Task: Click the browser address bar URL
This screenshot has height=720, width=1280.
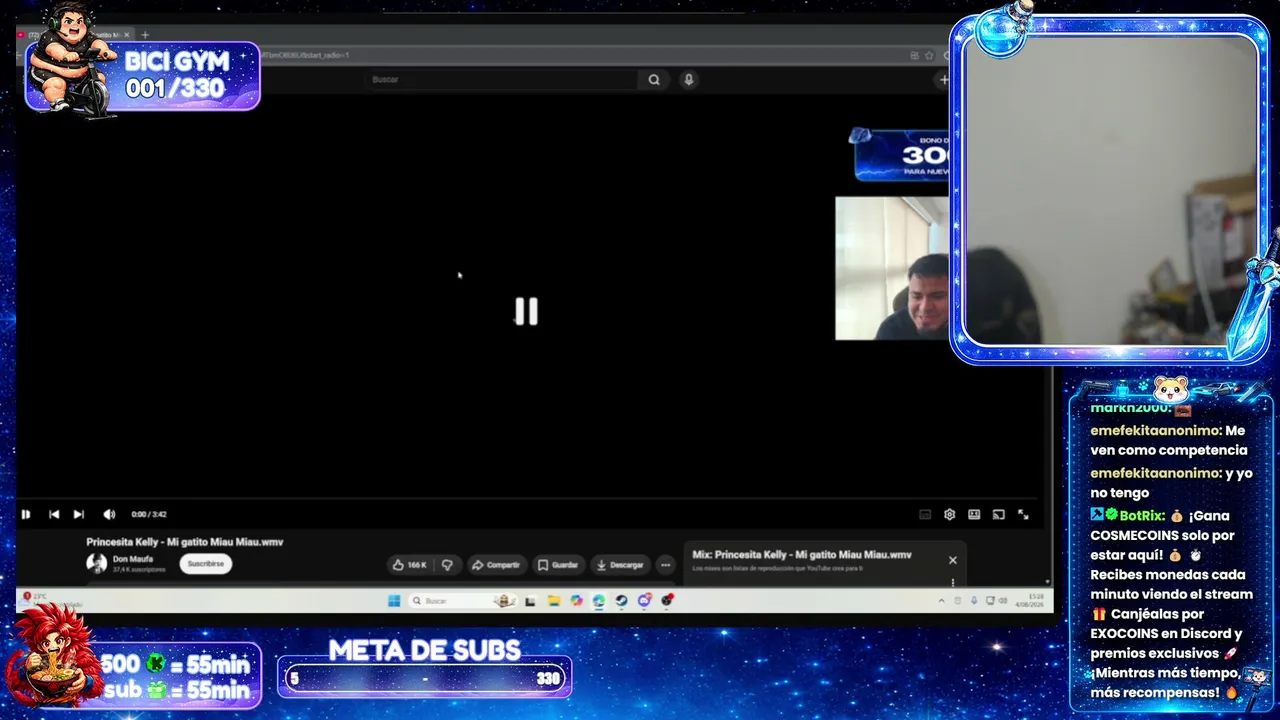Action: [306, 55]
